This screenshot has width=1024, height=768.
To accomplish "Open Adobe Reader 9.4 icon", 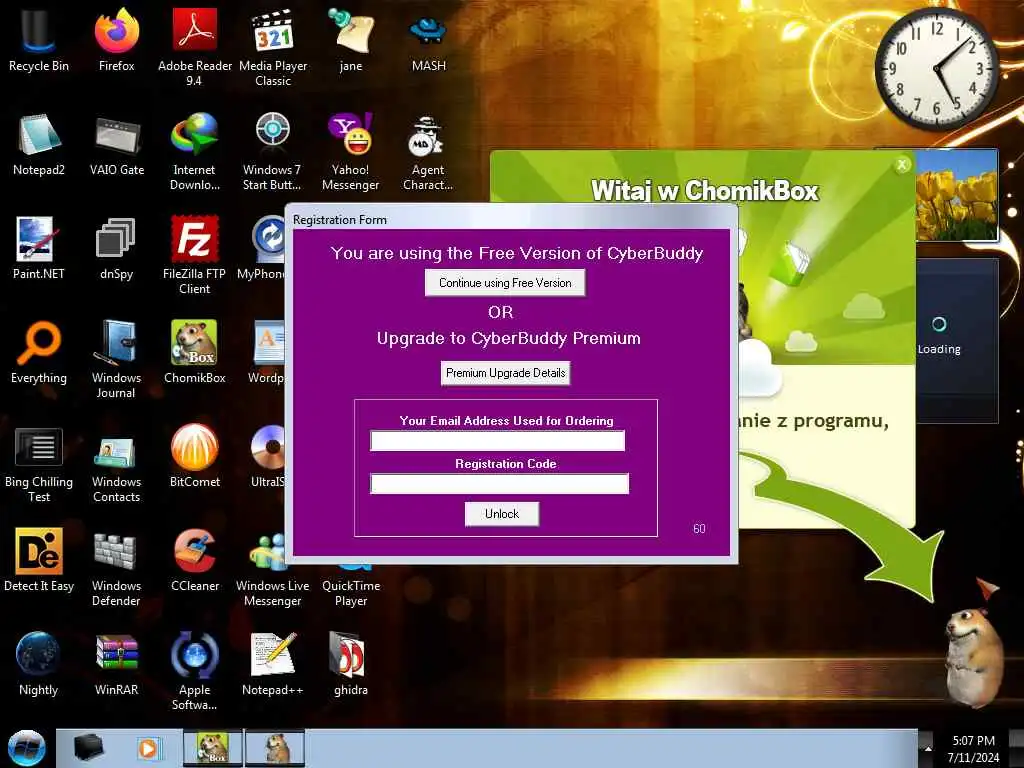I will (x=195, y=48).
